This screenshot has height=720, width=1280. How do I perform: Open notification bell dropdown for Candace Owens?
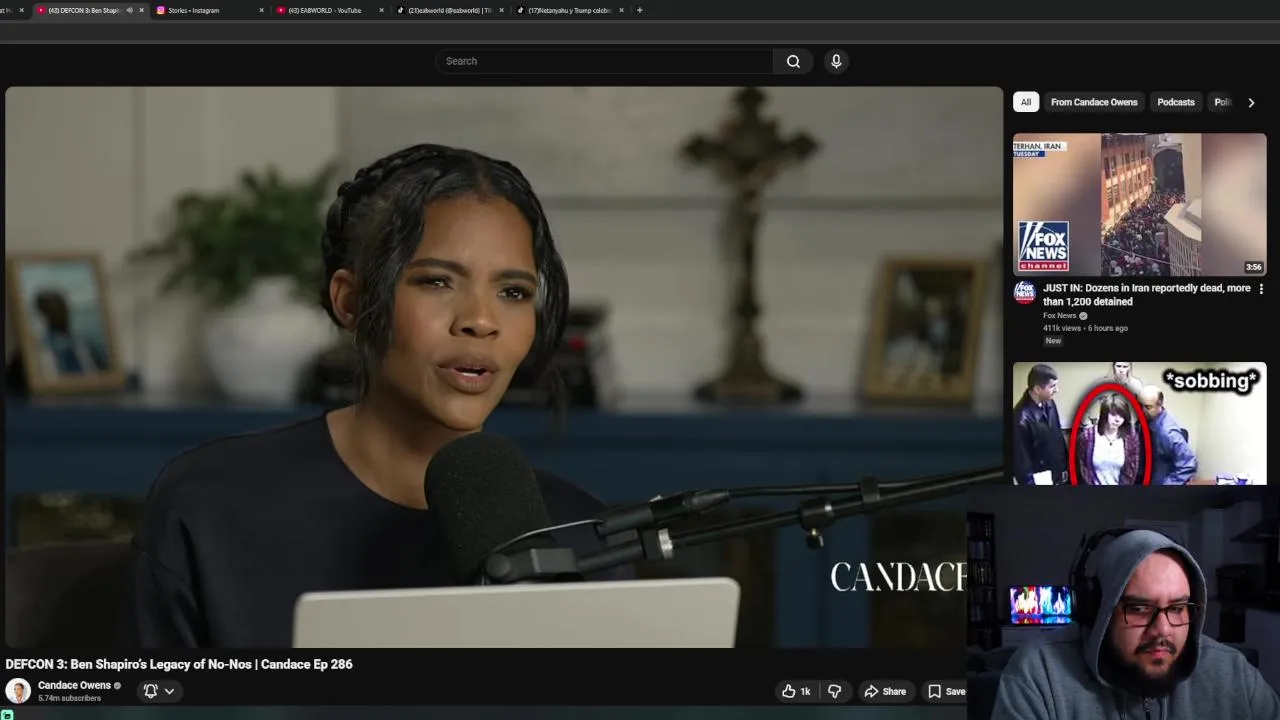coord(158,691)
